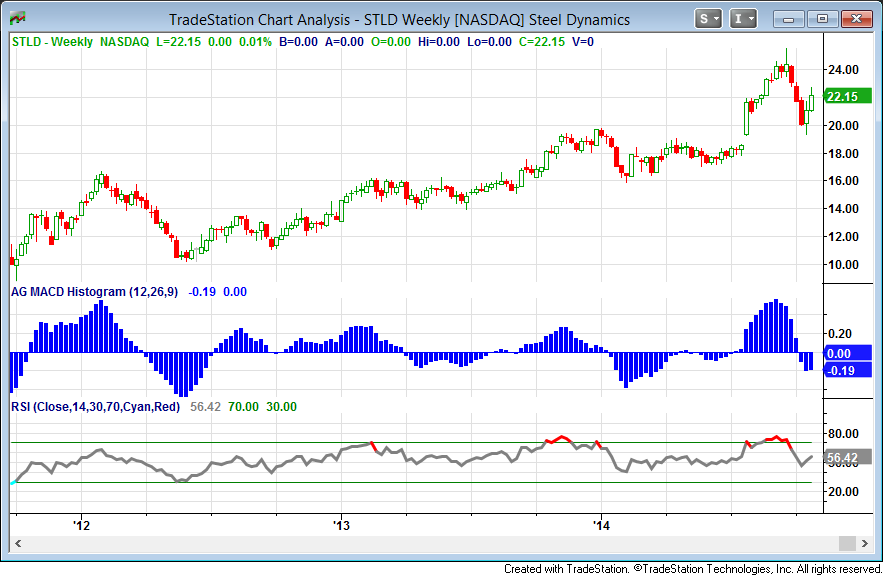Click the horizontal scrollbar thumb
883x575 pixels.
pos(847,543)
